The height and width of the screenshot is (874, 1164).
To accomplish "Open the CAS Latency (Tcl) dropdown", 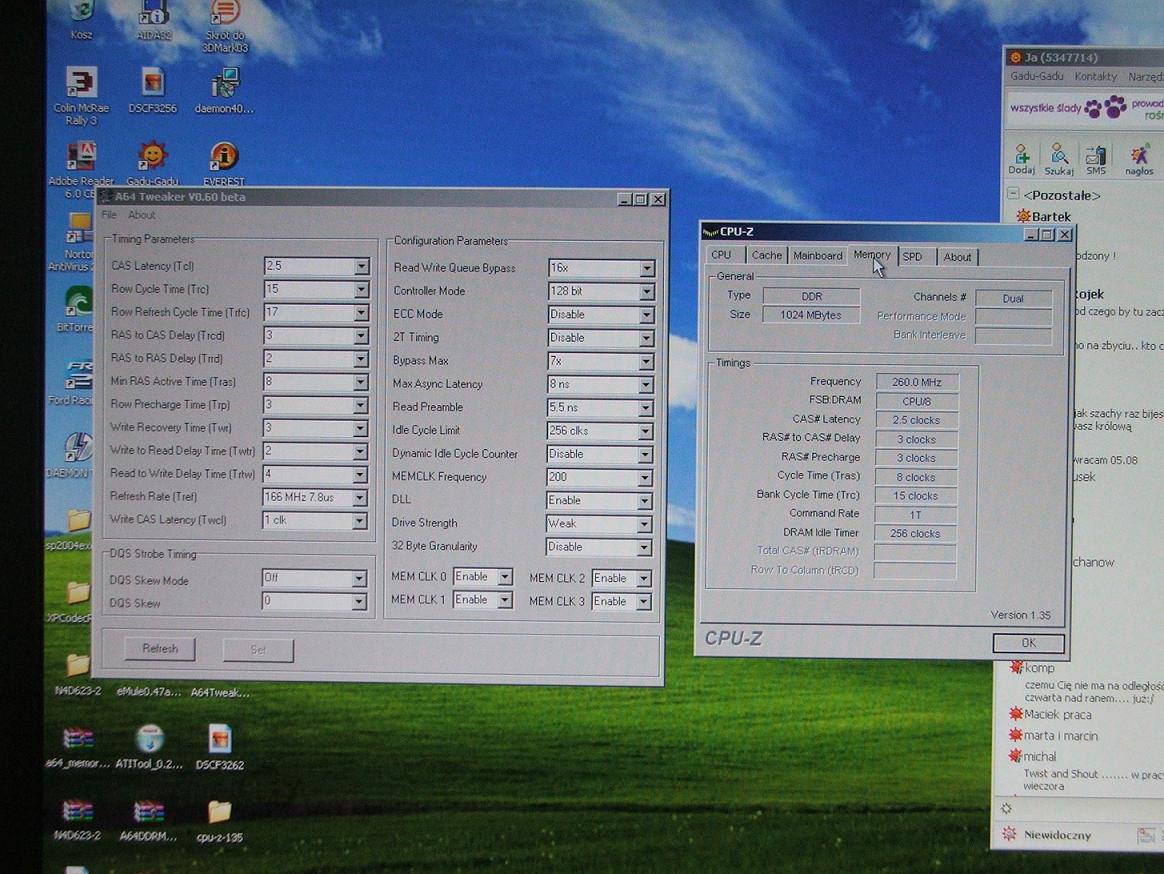I will (x=361, y=267).
